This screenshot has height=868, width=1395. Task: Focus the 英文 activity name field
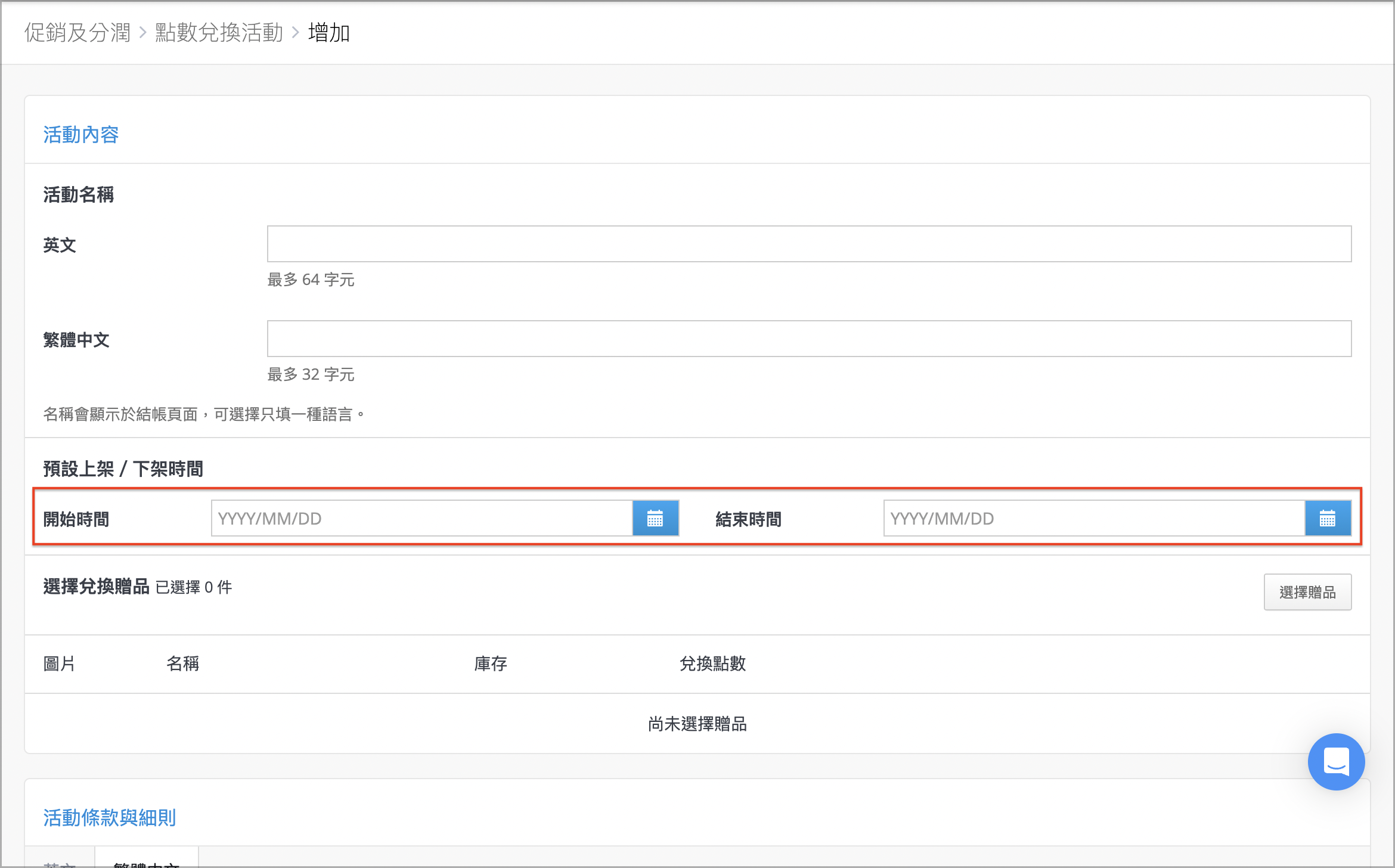pos(809,244)
